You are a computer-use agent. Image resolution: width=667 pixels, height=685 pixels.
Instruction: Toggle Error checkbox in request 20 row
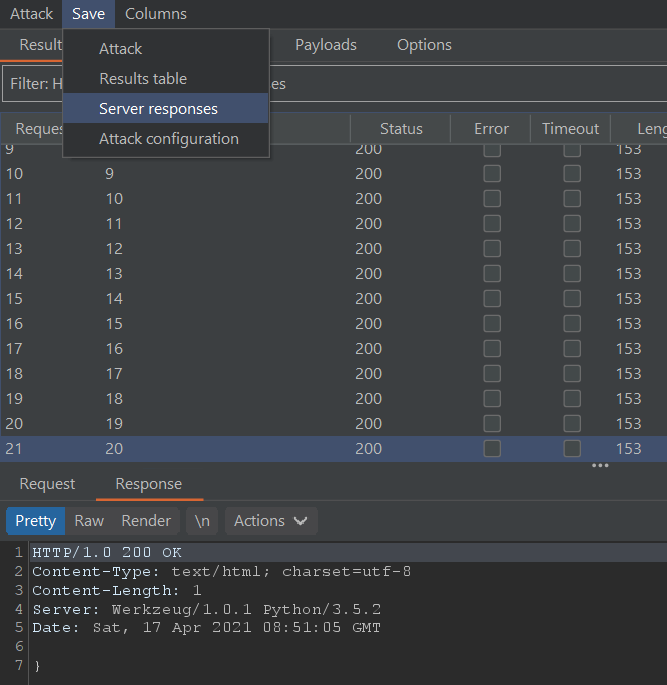coord(492,424)
